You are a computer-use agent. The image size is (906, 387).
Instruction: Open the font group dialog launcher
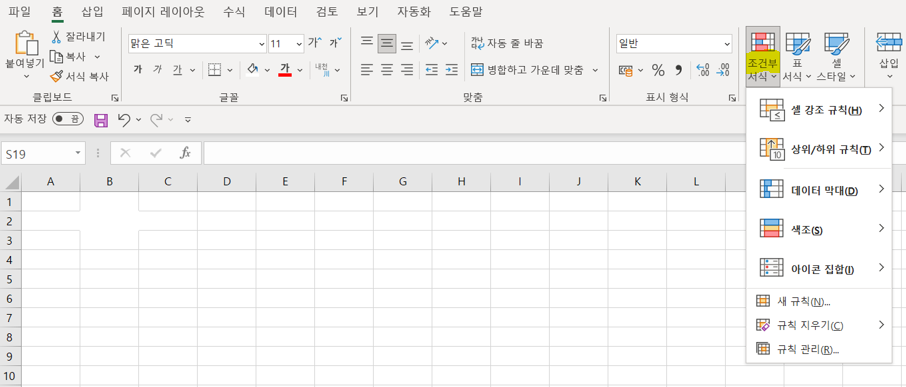click(344, 98)
